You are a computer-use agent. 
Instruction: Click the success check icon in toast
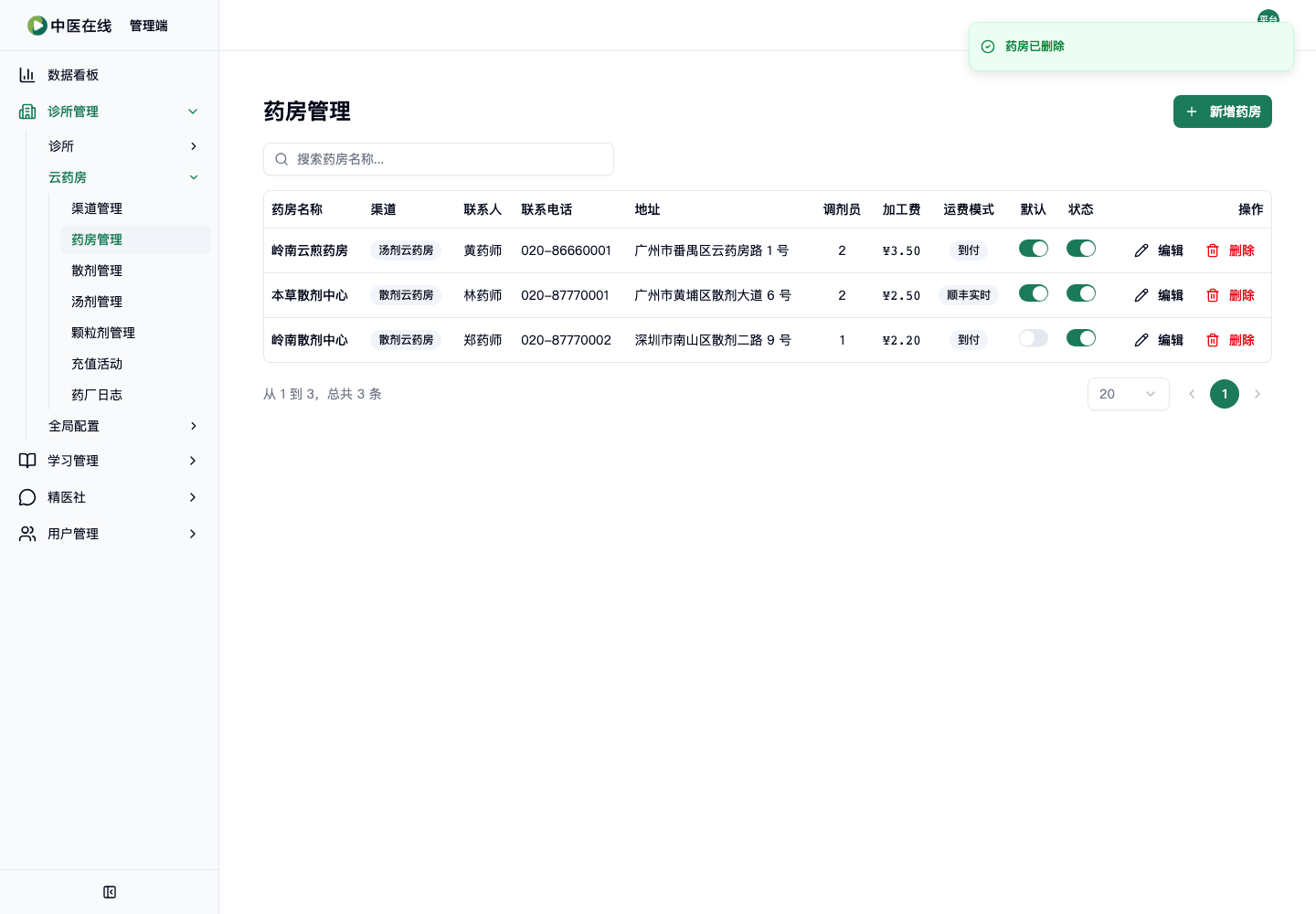pyautogui.click(x=988, y=47)
